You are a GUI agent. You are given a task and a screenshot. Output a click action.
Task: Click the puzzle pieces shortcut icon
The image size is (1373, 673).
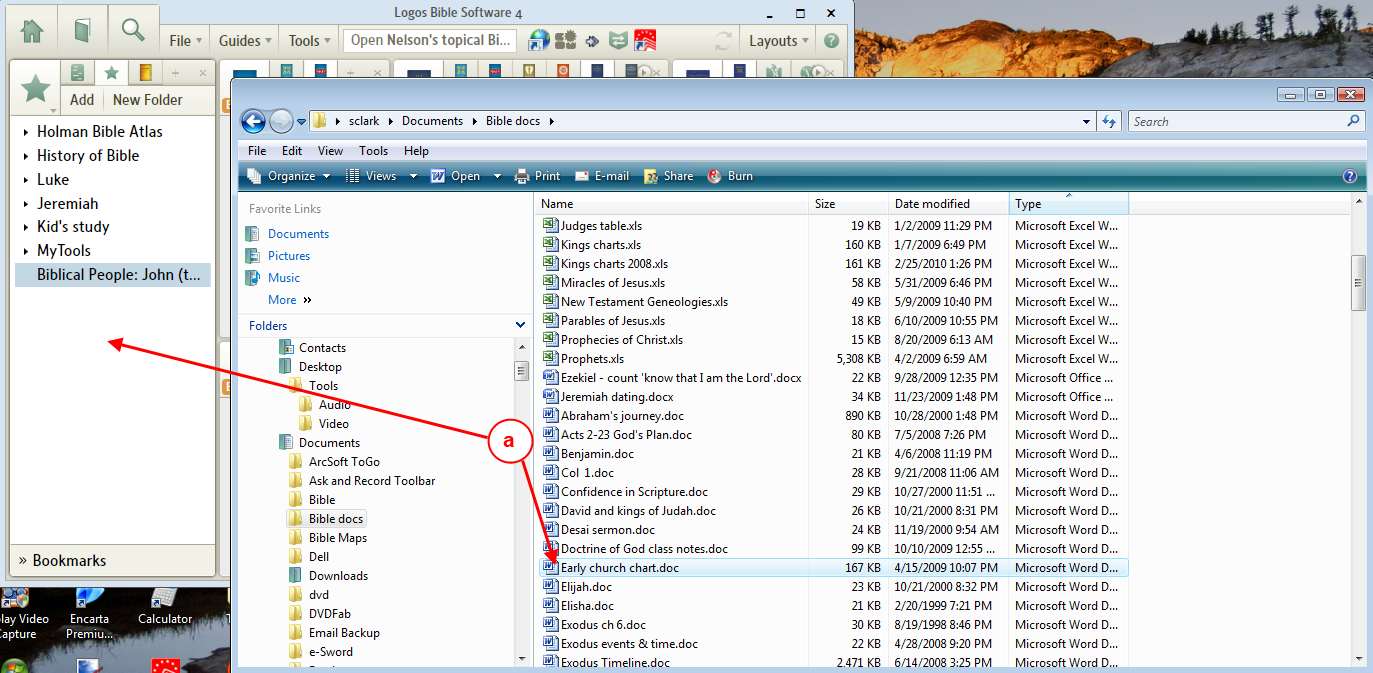[565, 41]
